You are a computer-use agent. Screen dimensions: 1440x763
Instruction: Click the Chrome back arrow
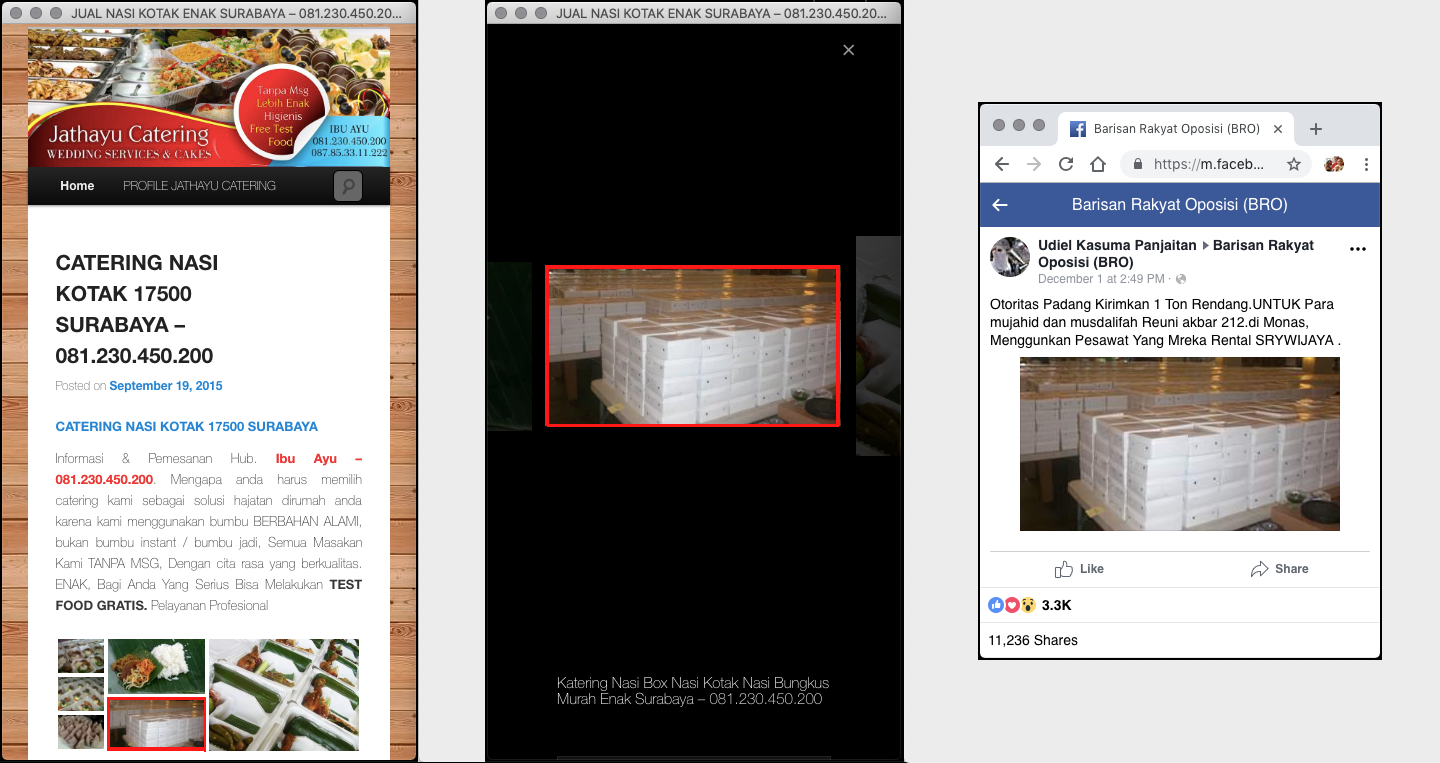pos(1002,164)
